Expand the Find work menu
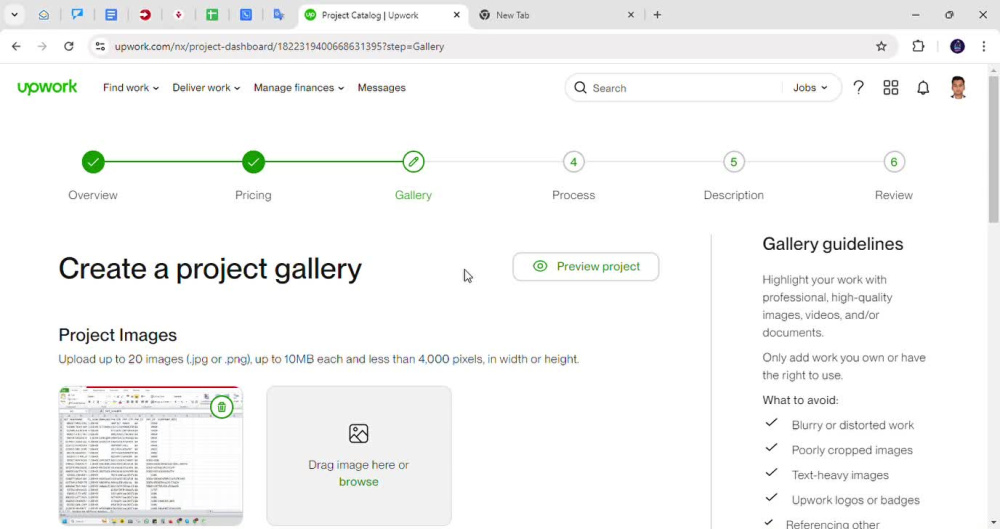This screenshot has height=529, width=1000. (131, 87)
